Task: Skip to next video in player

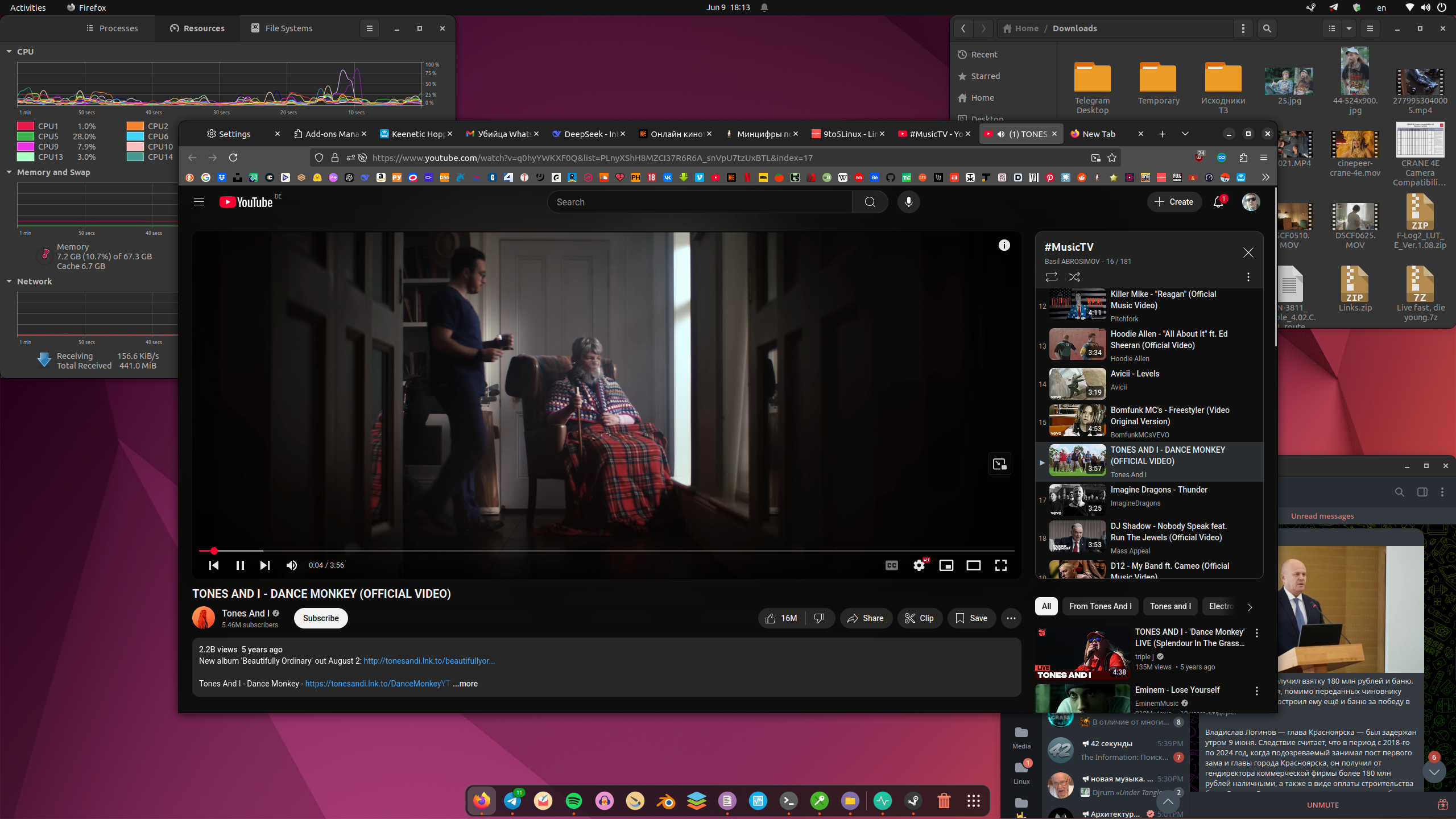Action: pos(265,565)
